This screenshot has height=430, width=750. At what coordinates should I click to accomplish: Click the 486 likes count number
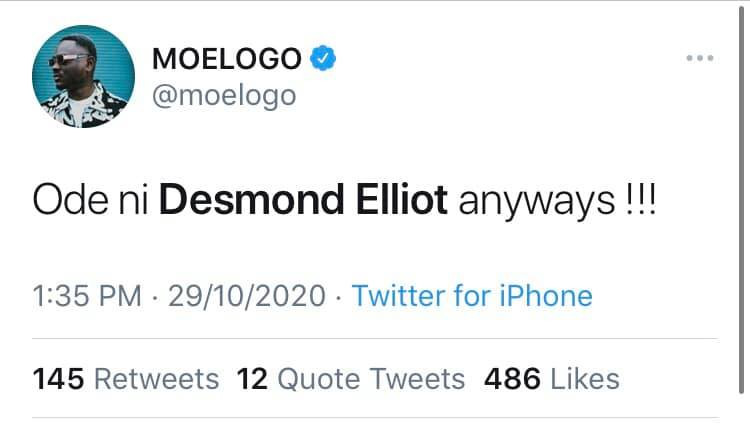pos(512,379)
